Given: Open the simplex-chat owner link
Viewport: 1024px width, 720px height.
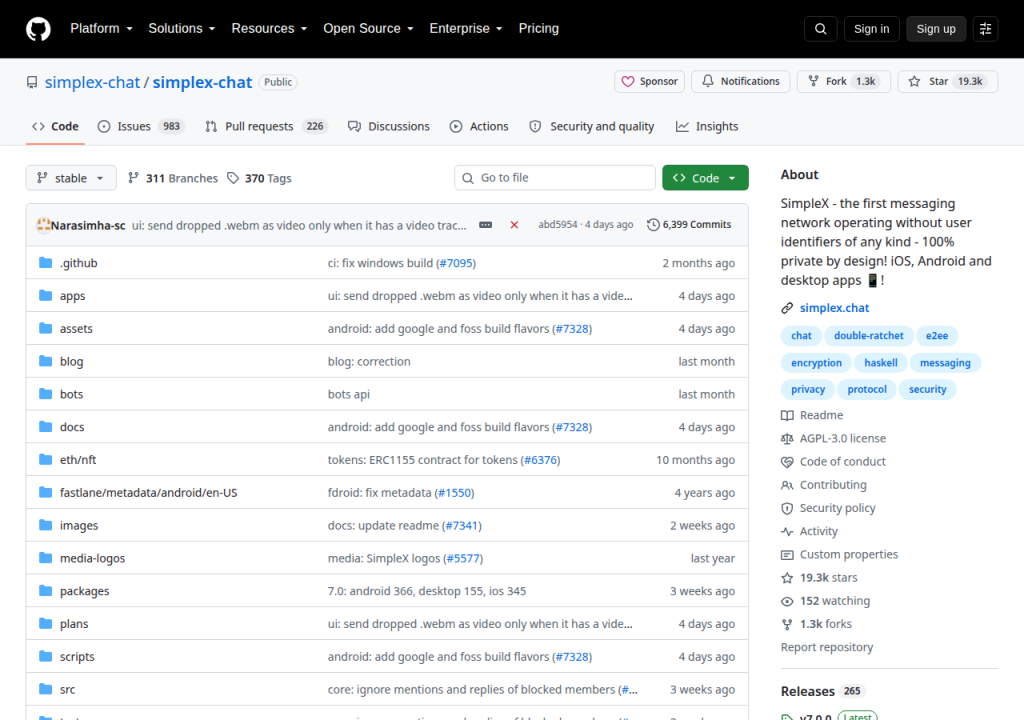Looking at the screenshot, I should click(92, 82).
